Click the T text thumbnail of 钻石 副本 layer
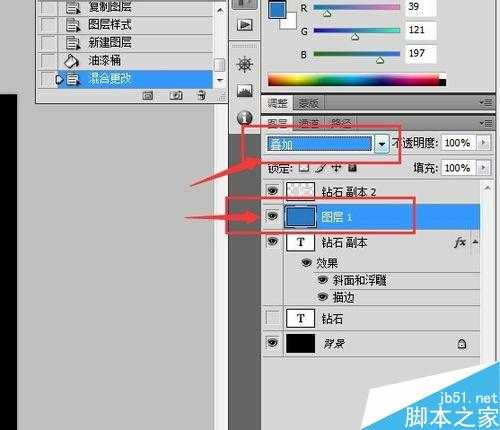500x430 pixels. [300, 242]
